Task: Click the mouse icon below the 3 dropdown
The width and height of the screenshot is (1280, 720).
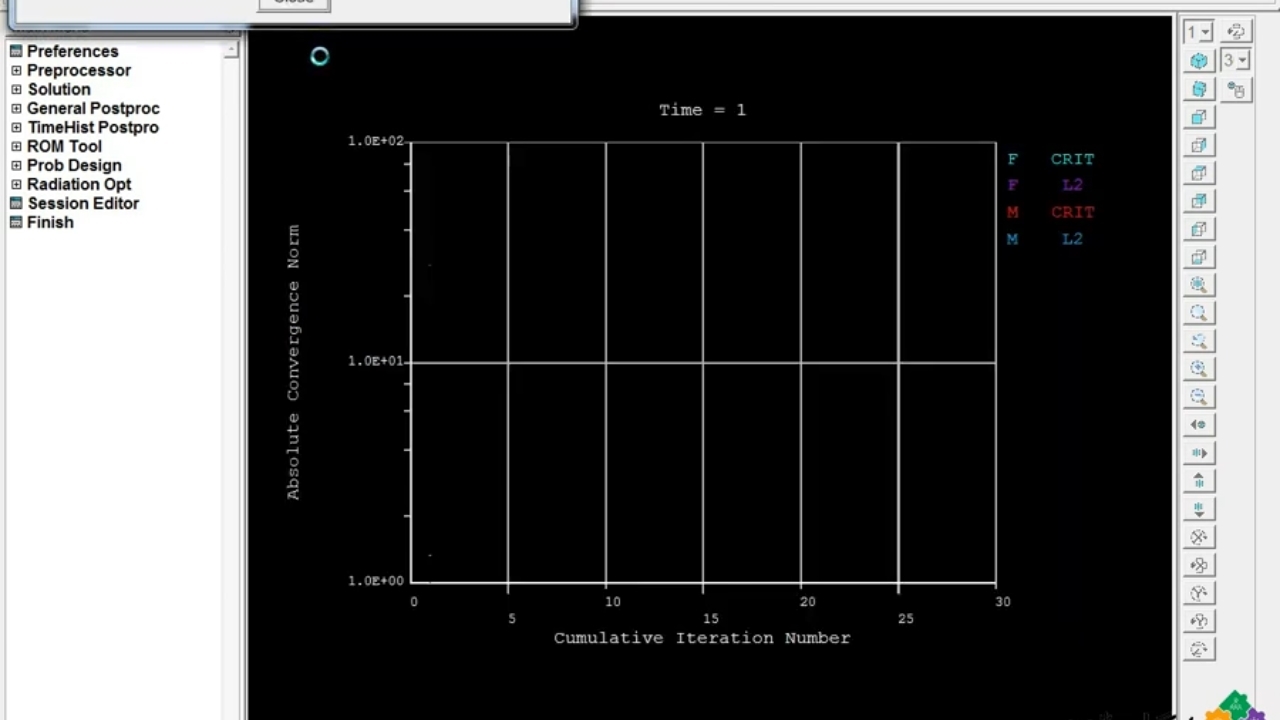Action: [x=1236, y=90]
